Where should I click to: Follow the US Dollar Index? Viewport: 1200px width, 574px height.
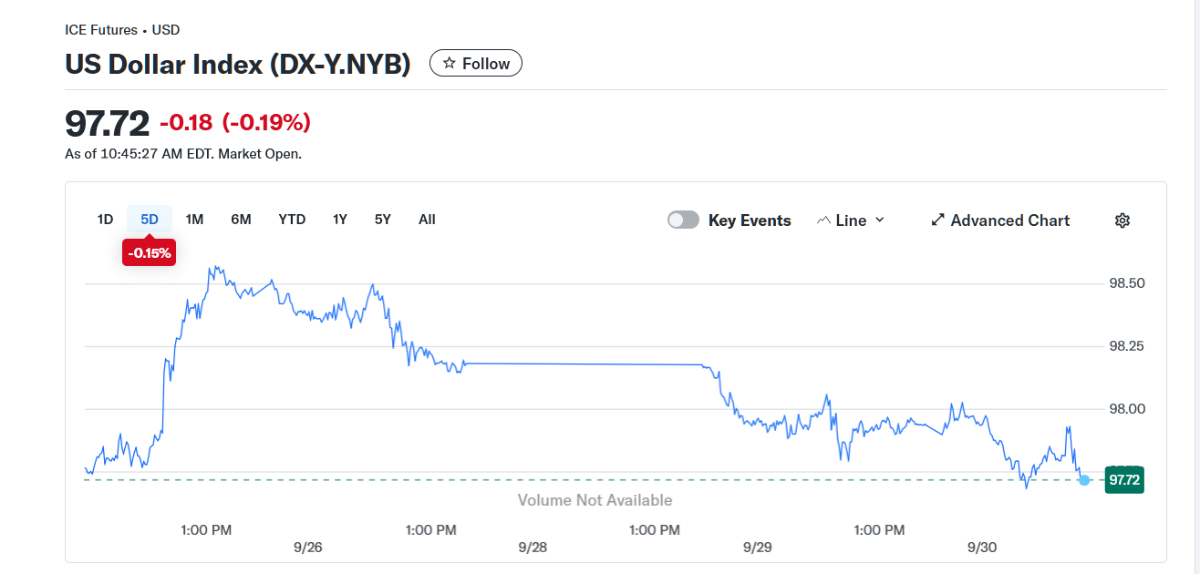[476, 63]
